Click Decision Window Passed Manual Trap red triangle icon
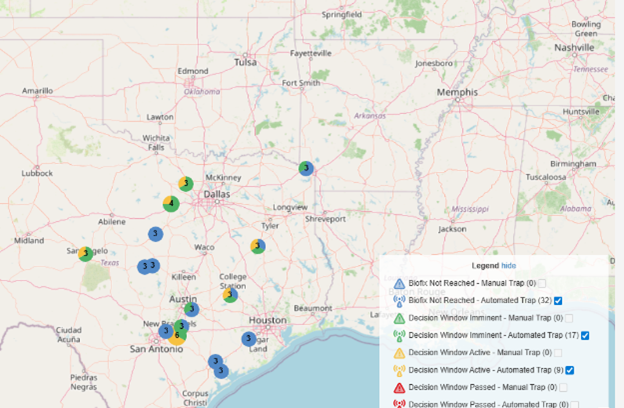This screenshot has height=408, width=624. [399, 387]
